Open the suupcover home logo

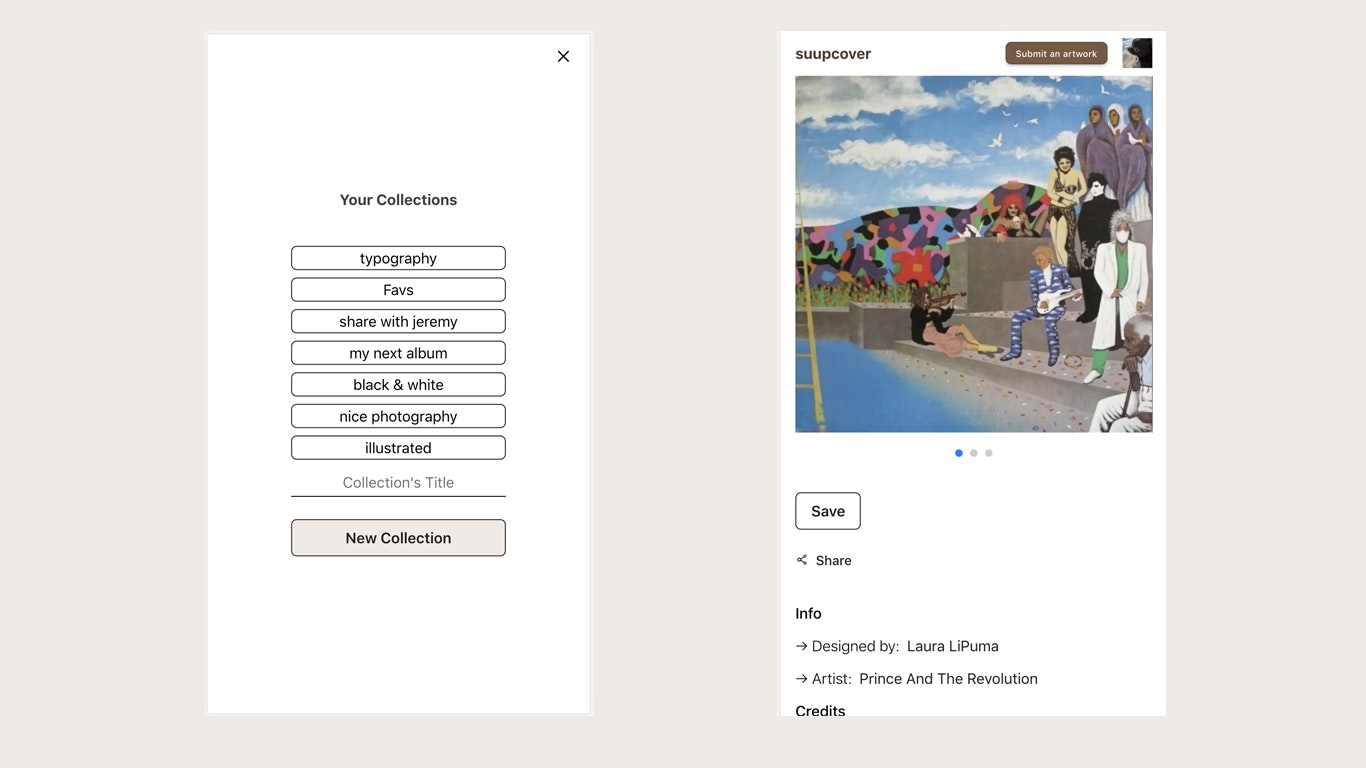pyautogui.click(x=833, y=54)
